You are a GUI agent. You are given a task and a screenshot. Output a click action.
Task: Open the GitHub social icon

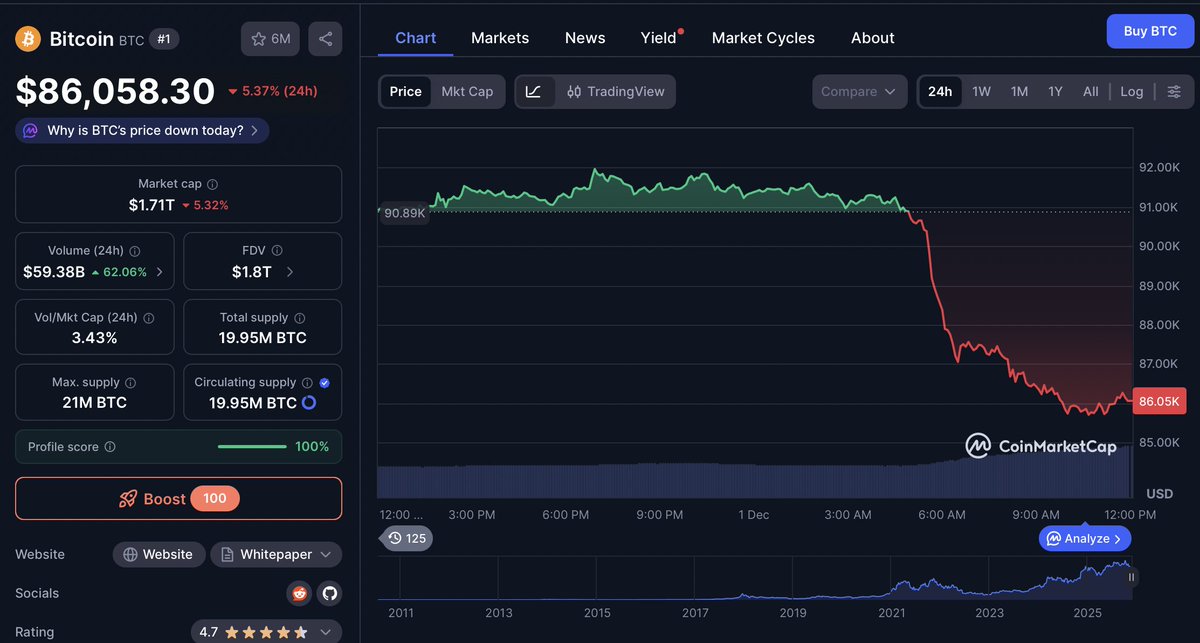330,594
